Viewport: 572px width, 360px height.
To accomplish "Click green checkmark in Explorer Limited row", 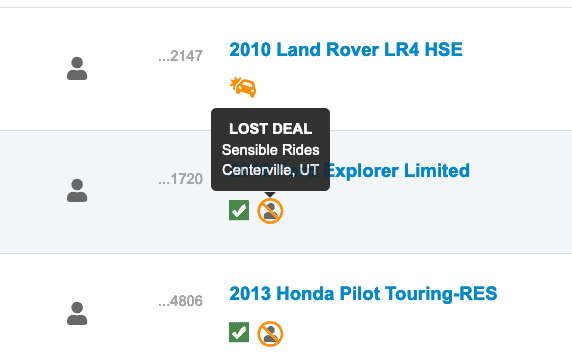I will [x=239, y=210].
